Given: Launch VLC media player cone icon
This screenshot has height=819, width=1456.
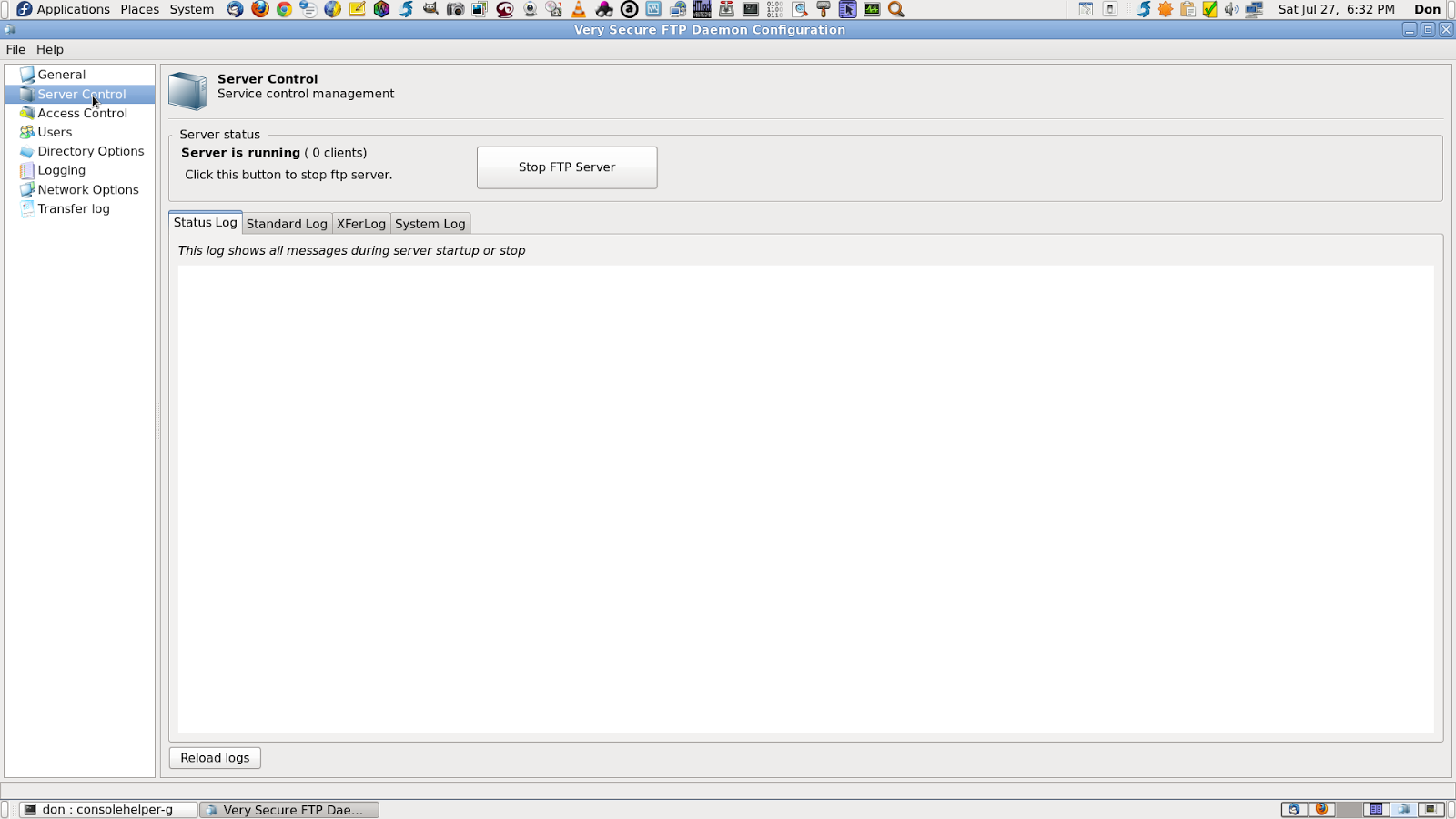Looking at the screenshot, I should coord(578,9).
